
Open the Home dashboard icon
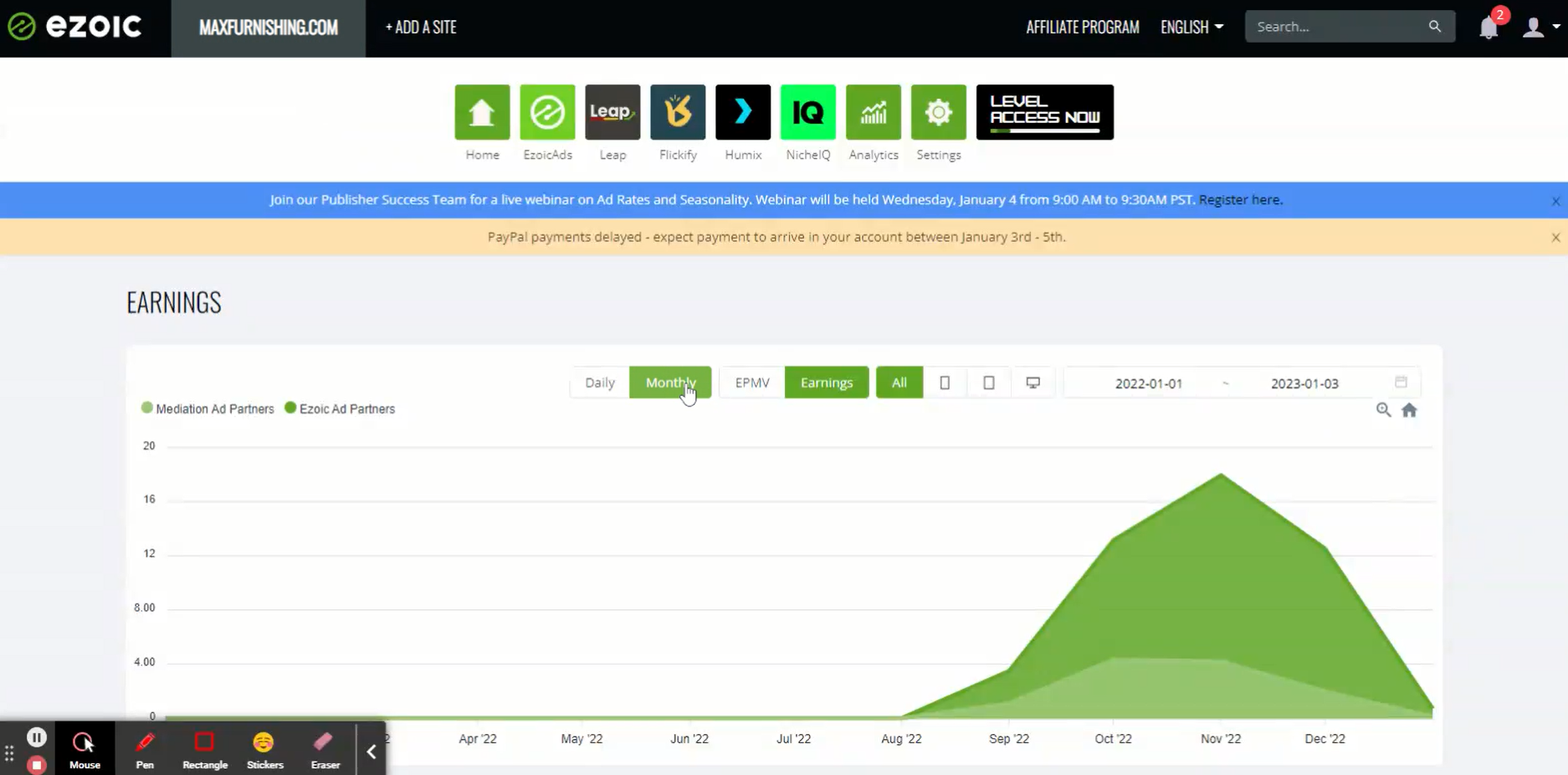482,112
